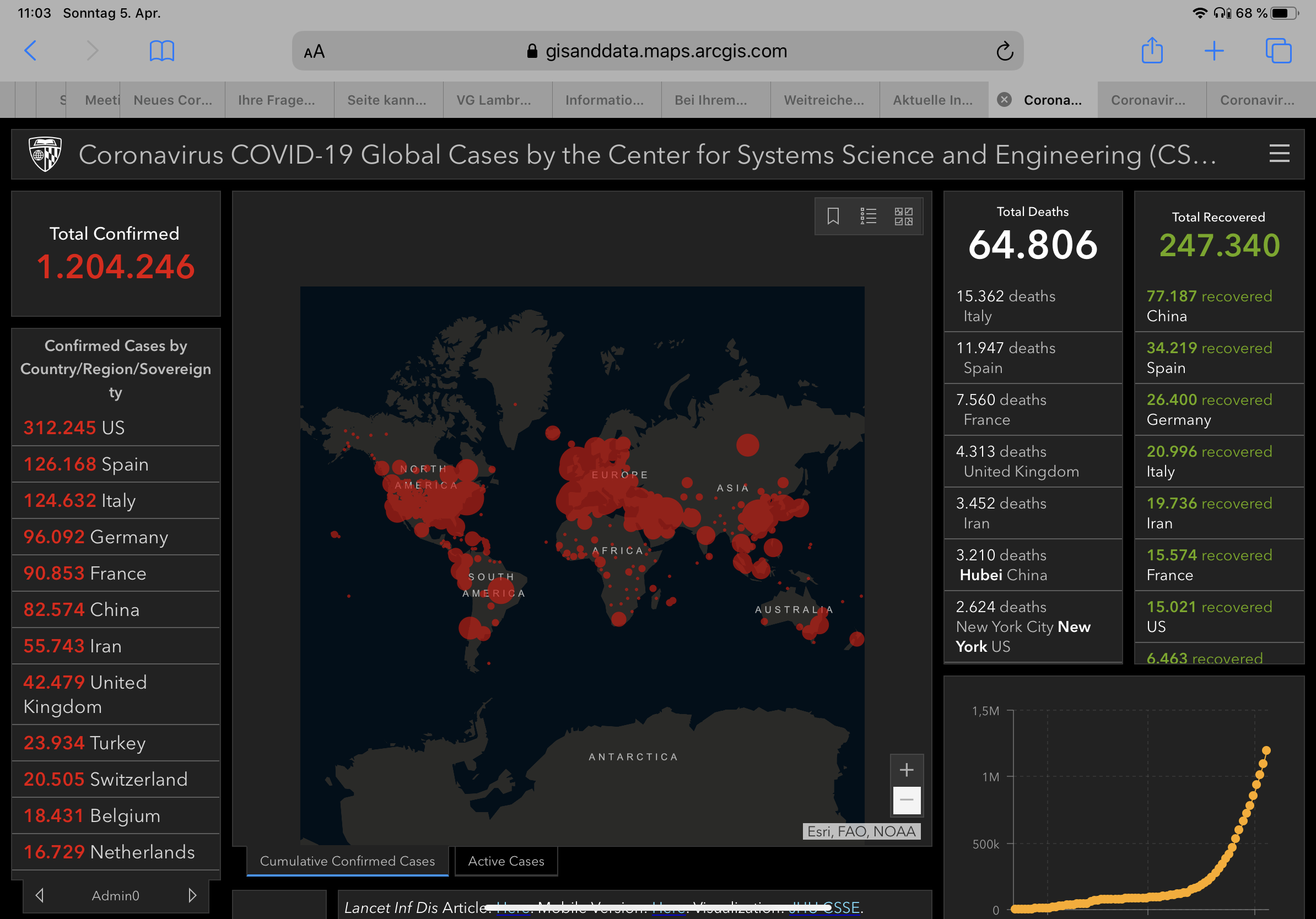
Task: Open the Safari tab overview icon
Action: [1277, 51]
